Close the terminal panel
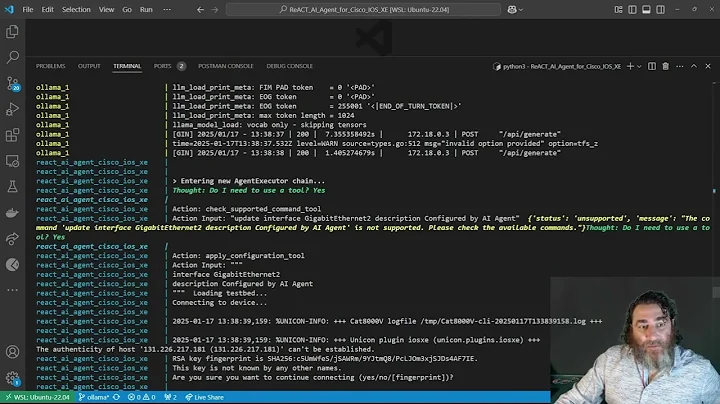The width and height of the screenshot is (720, 404). [708, 66]
